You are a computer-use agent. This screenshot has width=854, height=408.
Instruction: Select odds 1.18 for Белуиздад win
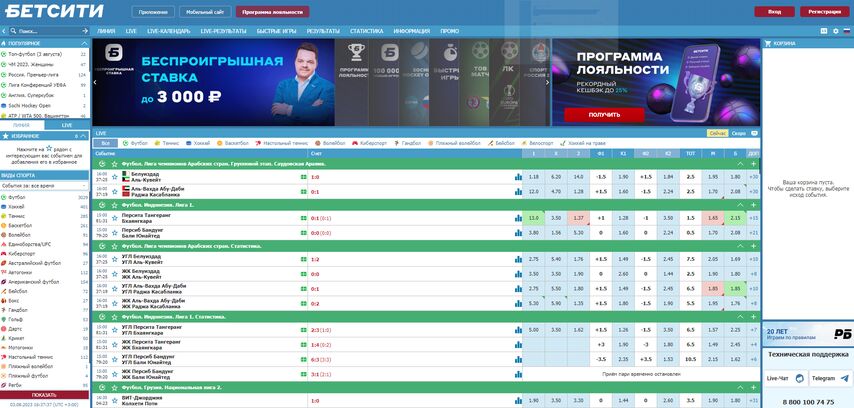533,177
